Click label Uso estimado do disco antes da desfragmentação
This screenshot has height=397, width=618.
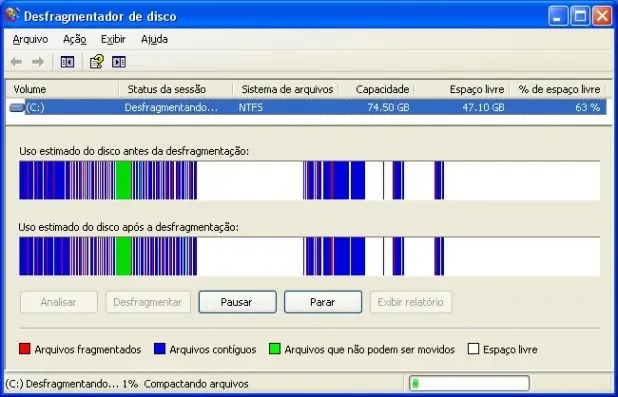[134, 151]
